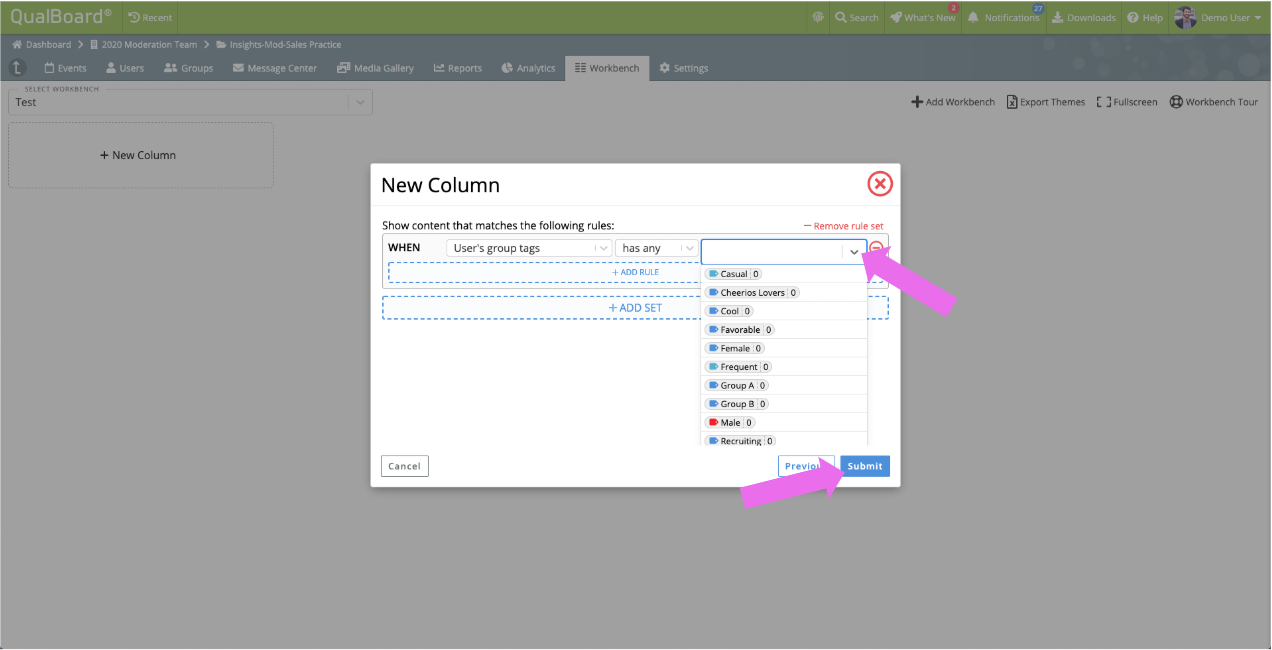Open Notifications bell
The width and height of the screenshot is (1272, 650).
coord(1005,17)
